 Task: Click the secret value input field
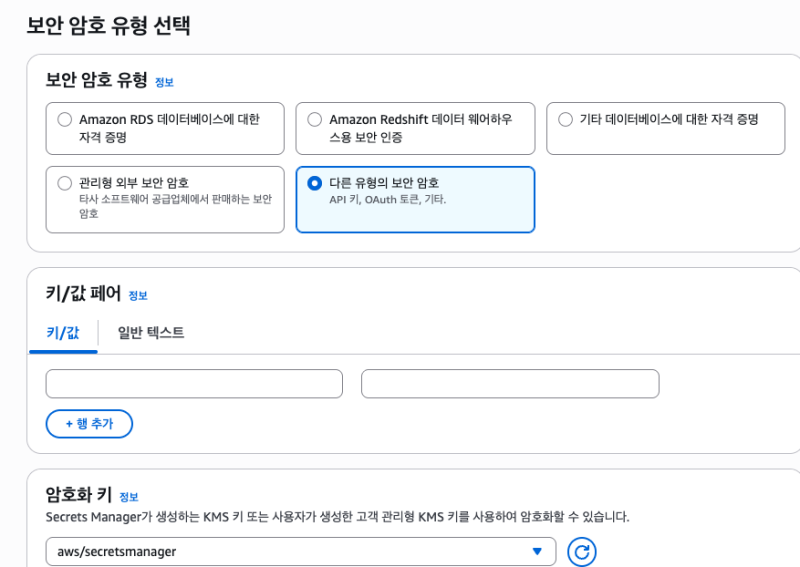click(x=510, y=384)
